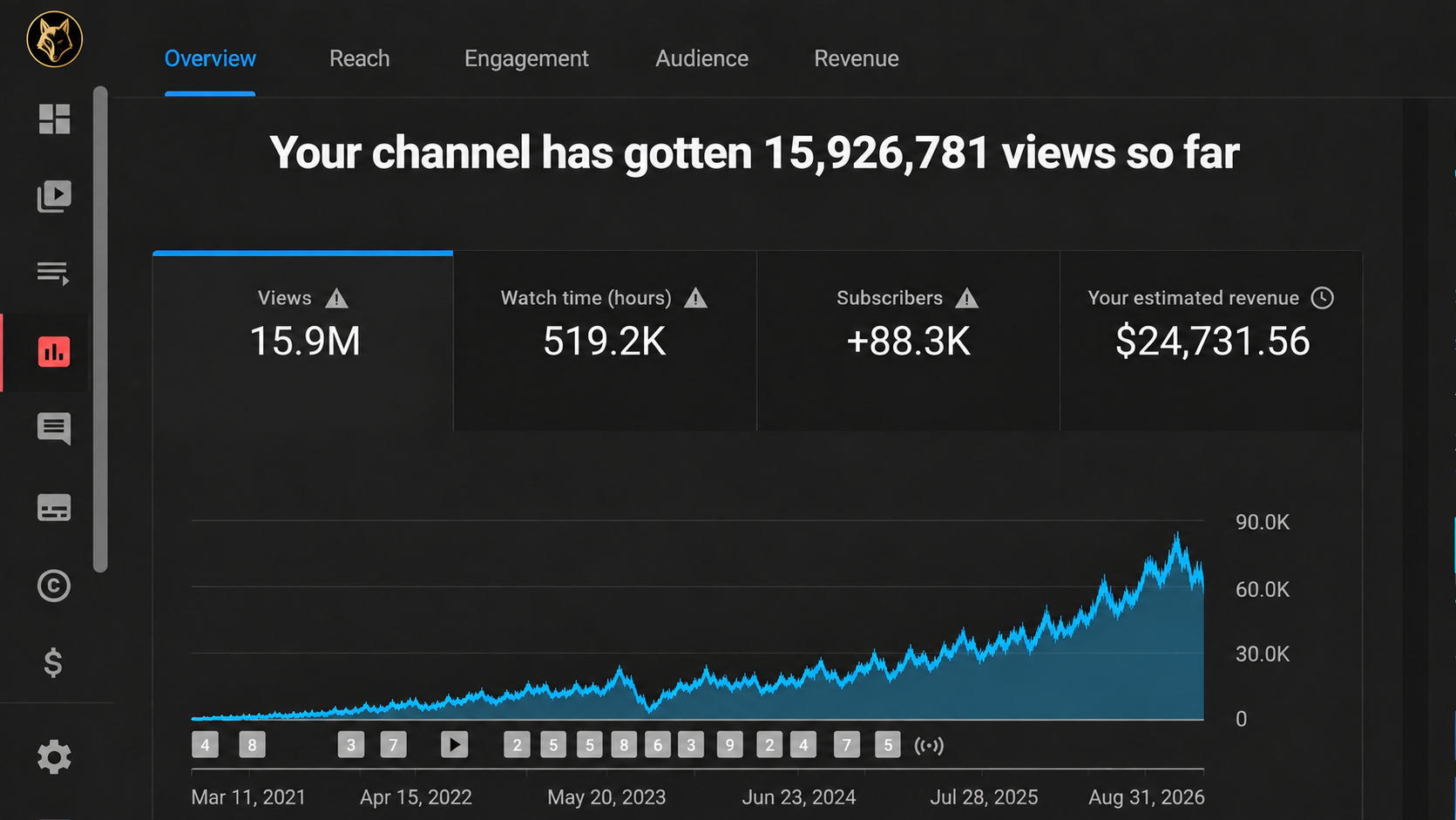Screen dimensions: 1456x820
Task: Click the warning triangle next to Views
Action: (337, 299)
